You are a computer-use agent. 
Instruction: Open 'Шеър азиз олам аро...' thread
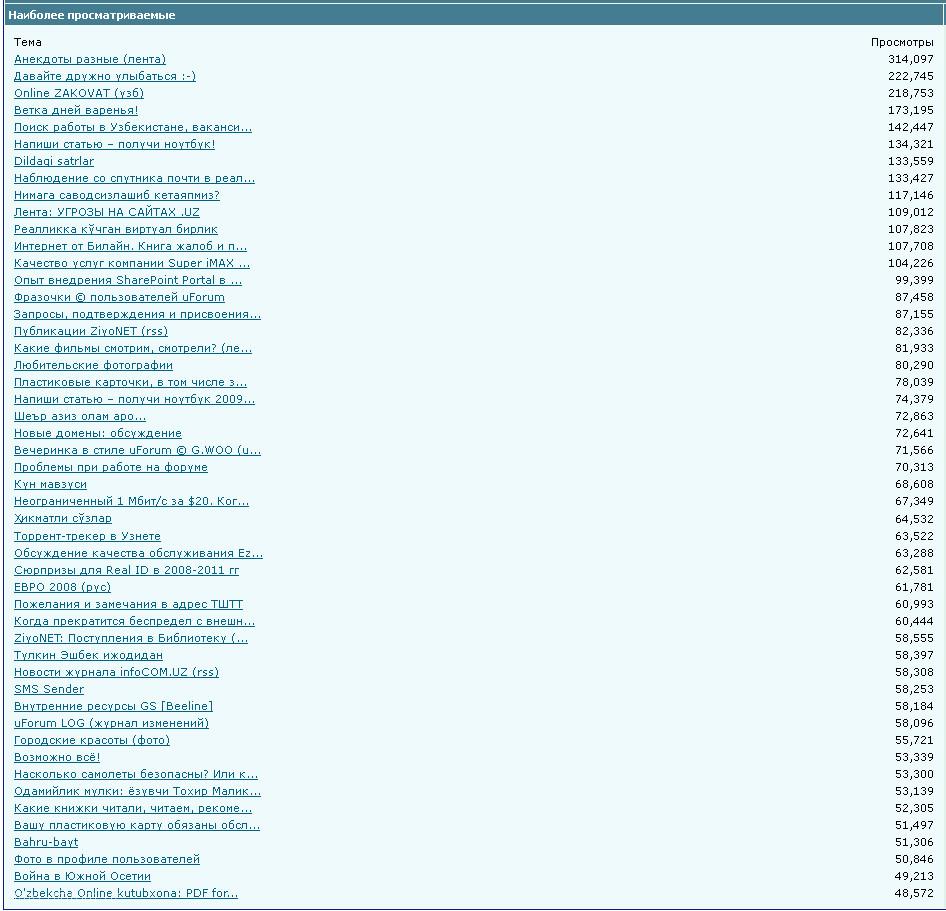[x=80, y=416]
